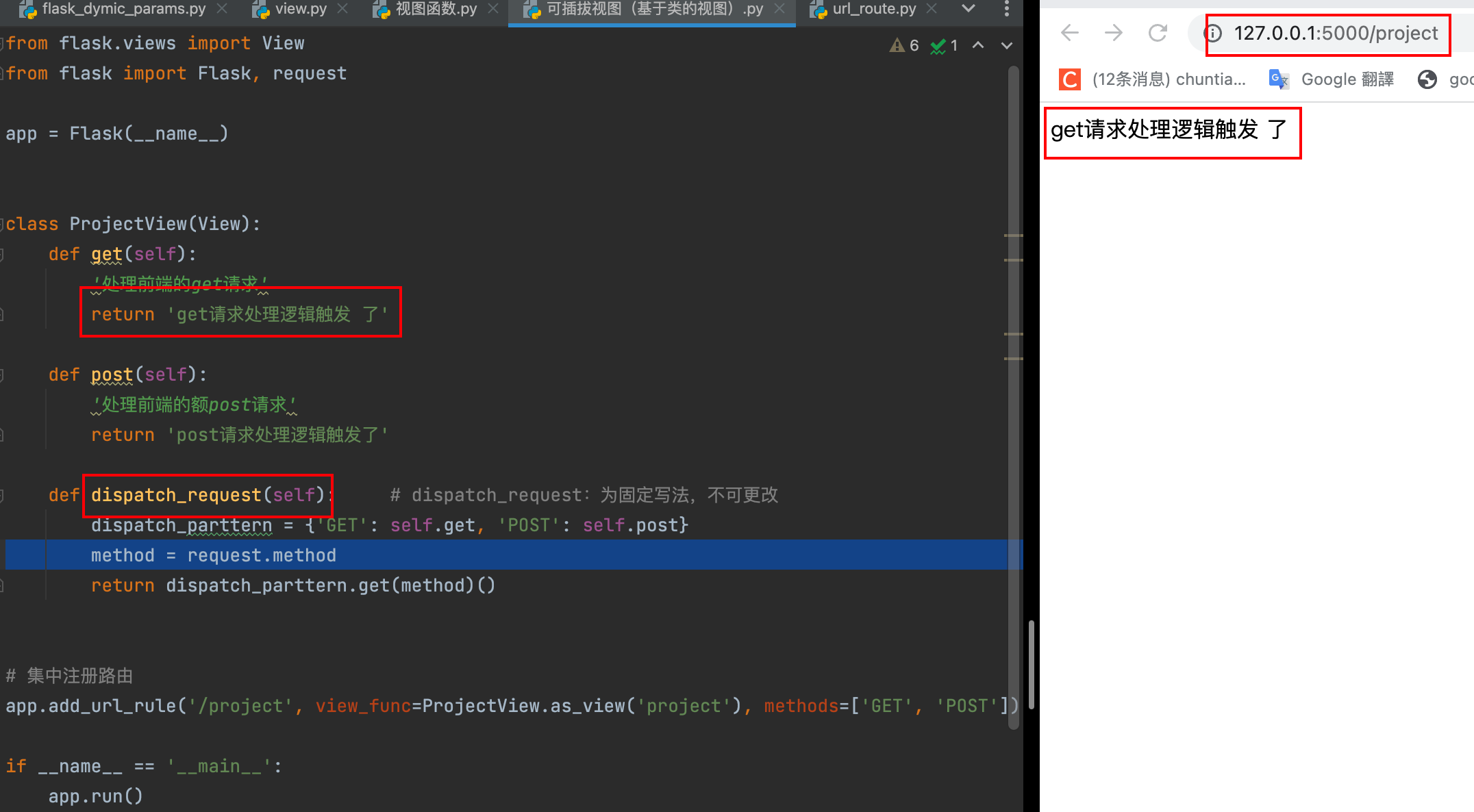
Task: Switch to the url_route.py tab
Action: (x=873, y=9)
